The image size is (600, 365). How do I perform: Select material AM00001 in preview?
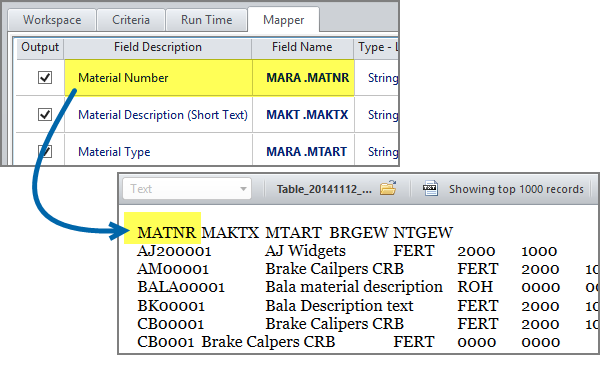(173, 269)
